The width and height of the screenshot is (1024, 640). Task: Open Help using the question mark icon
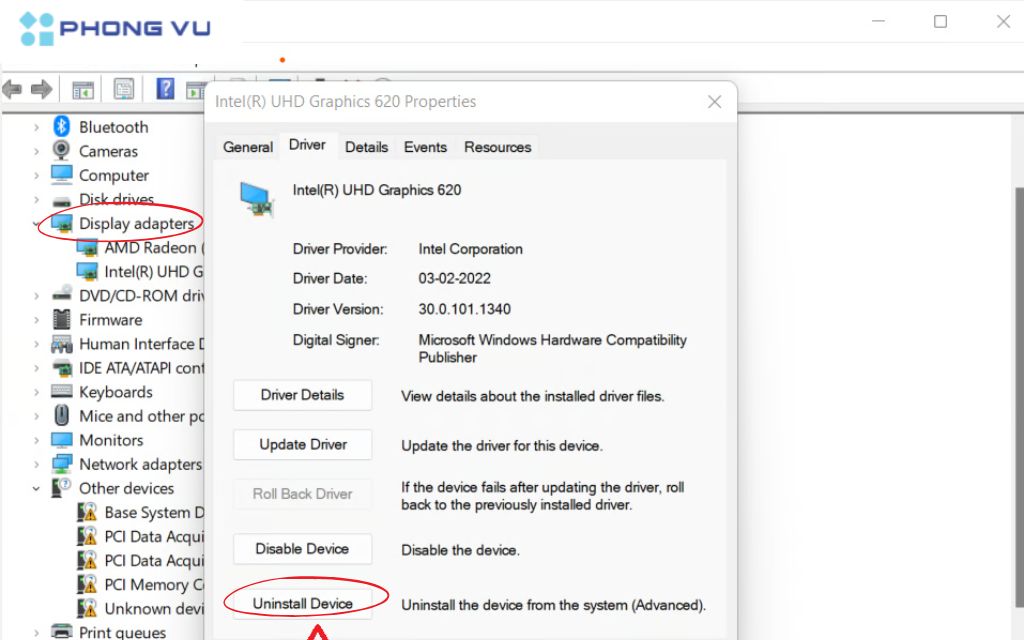pyautogui.click(x=165, y=89)
